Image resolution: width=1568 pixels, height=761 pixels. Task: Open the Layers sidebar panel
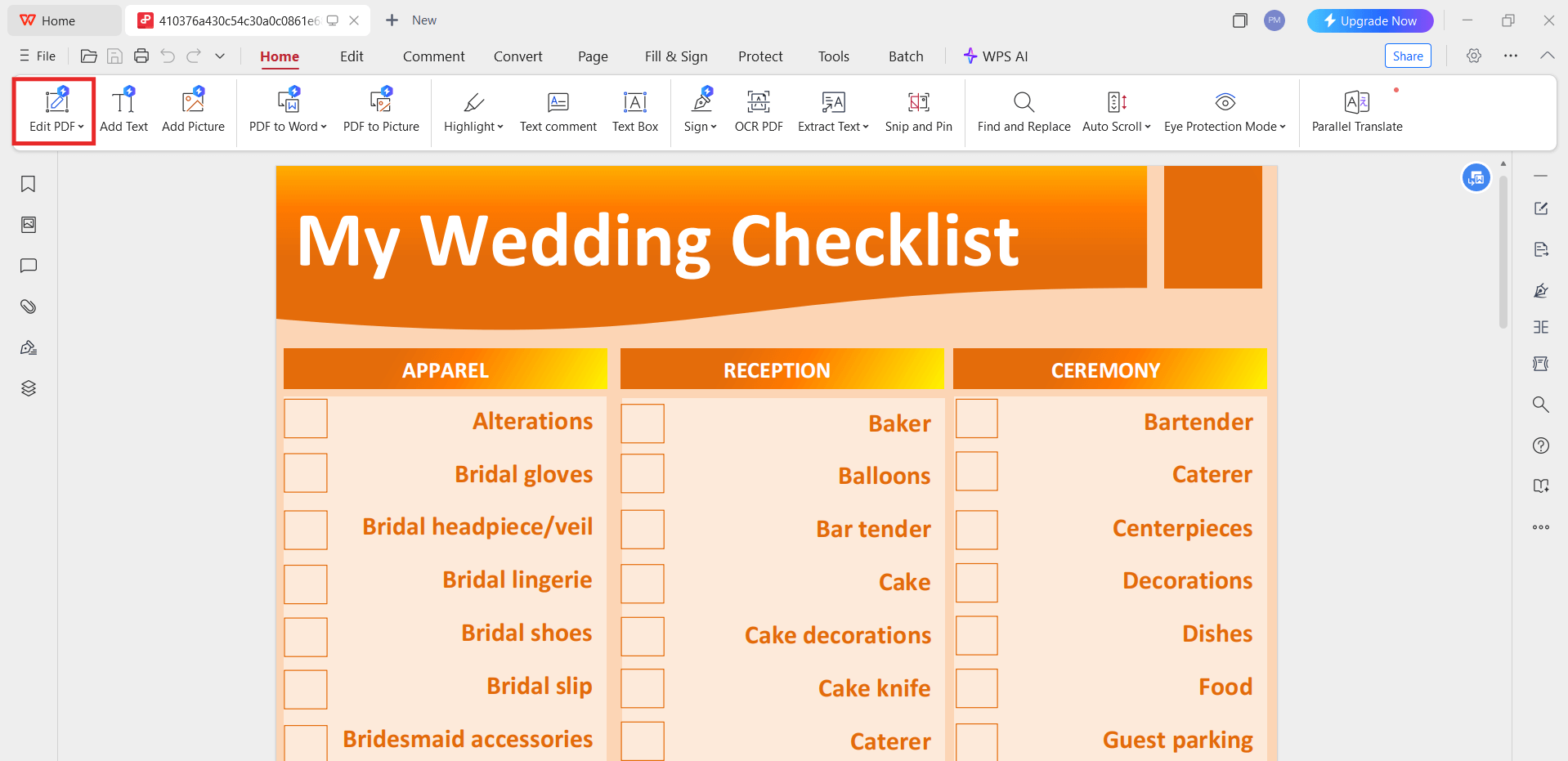click(x=29, y=388)
